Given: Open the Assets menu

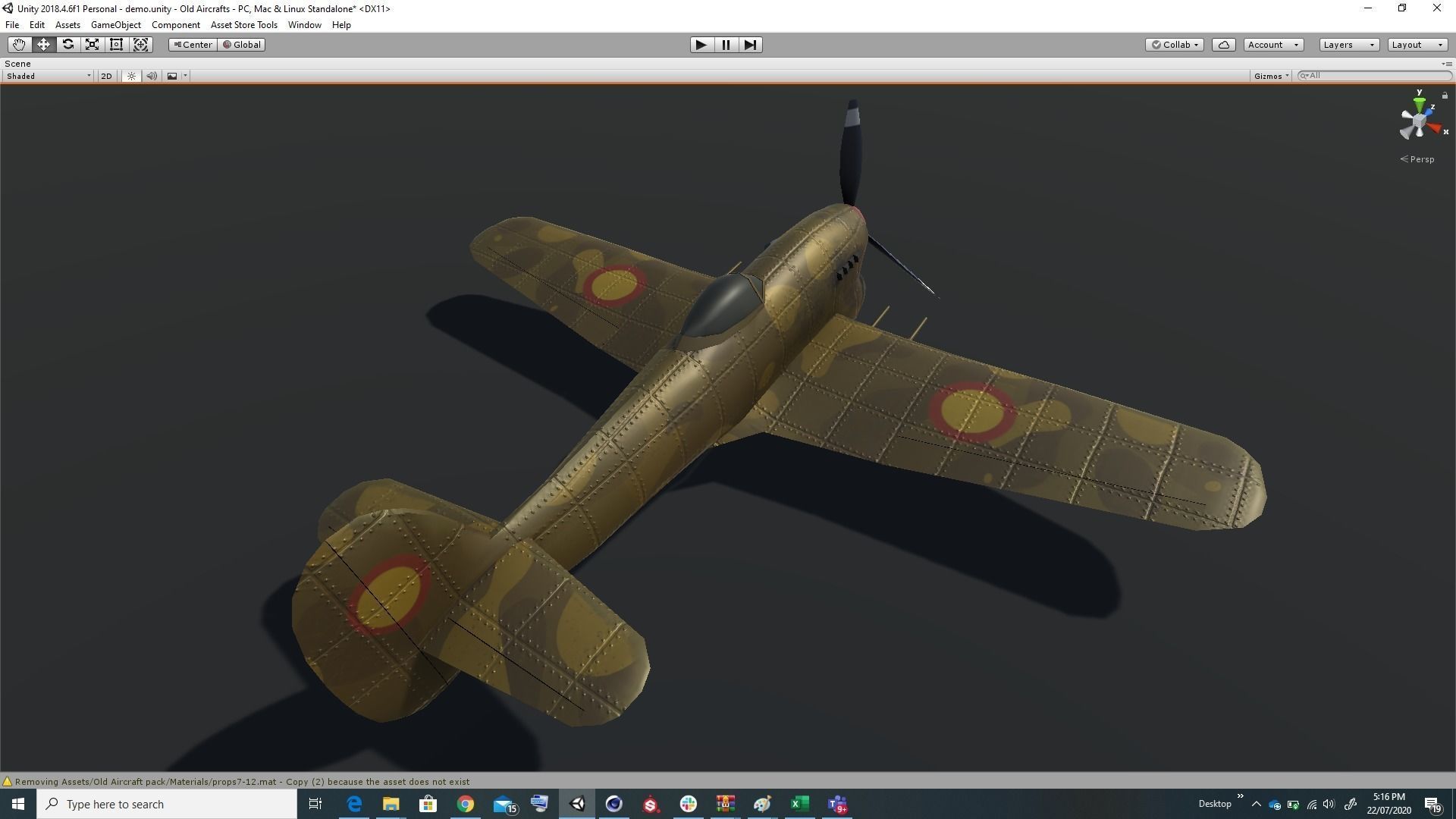Looking at the screenshot, I should (x=67, y=25).
